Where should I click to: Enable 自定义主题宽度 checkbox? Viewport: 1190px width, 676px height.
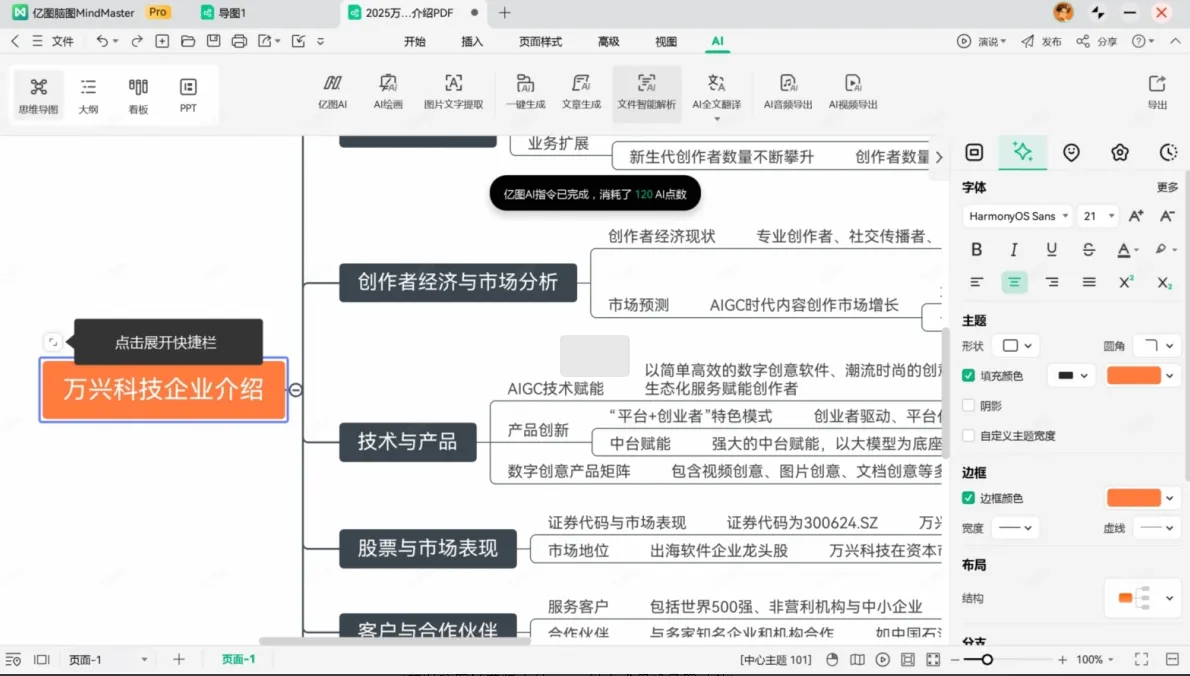(x=968, y=435)
